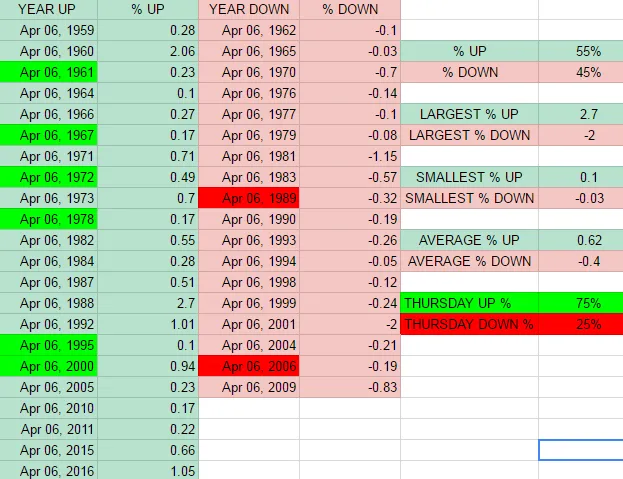Select the LARGEST % DOWN label cell
The image size is (623, 479).
[469, 135]
